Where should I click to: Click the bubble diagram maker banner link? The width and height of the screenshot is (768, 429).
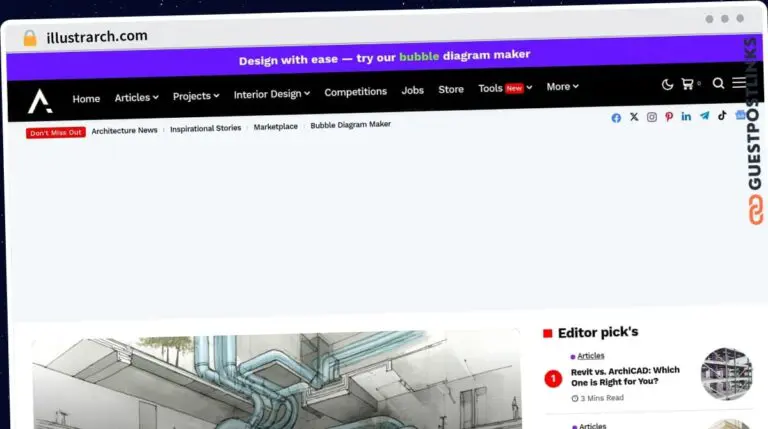click(x=384, y=57)
